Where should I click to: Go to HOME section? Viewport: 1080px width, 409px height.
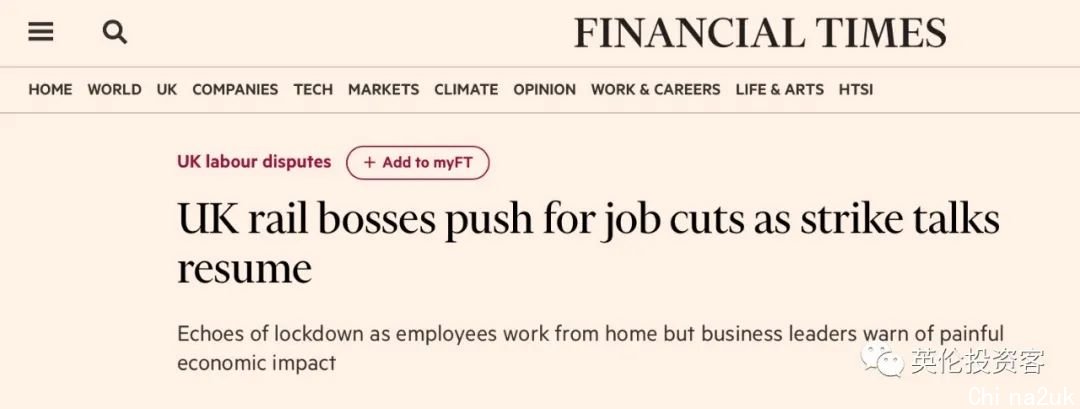tap(50, 90)
